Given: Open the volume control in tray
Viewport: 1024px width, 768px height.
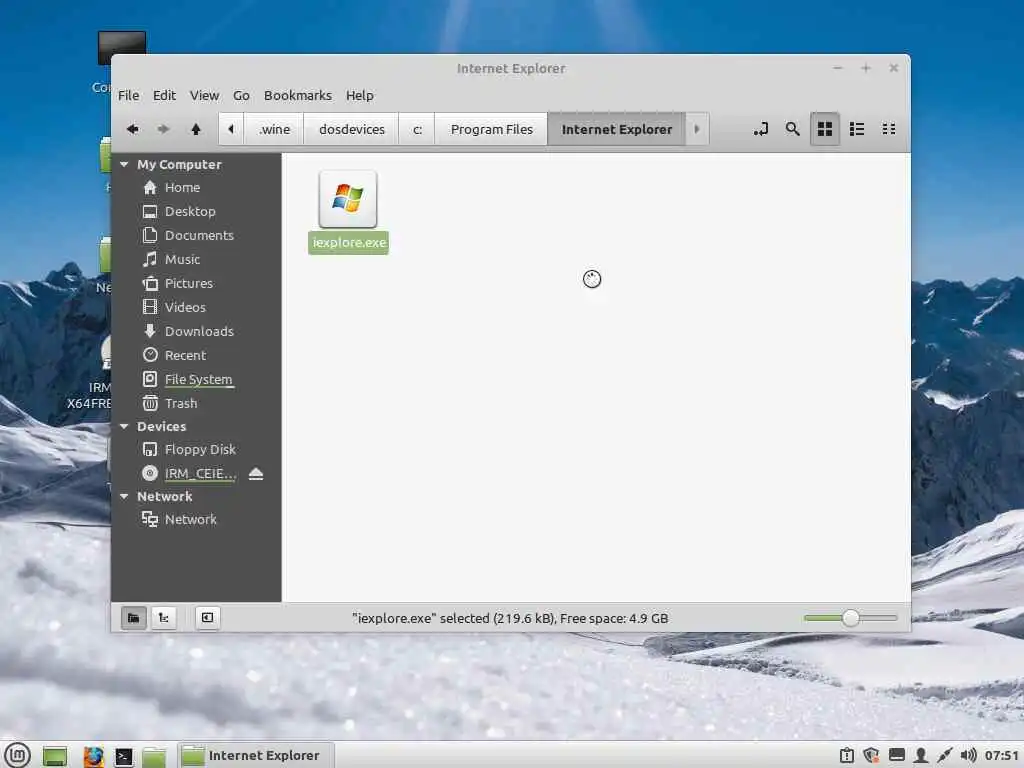Looking at the screenshot, I should (968, 756).
